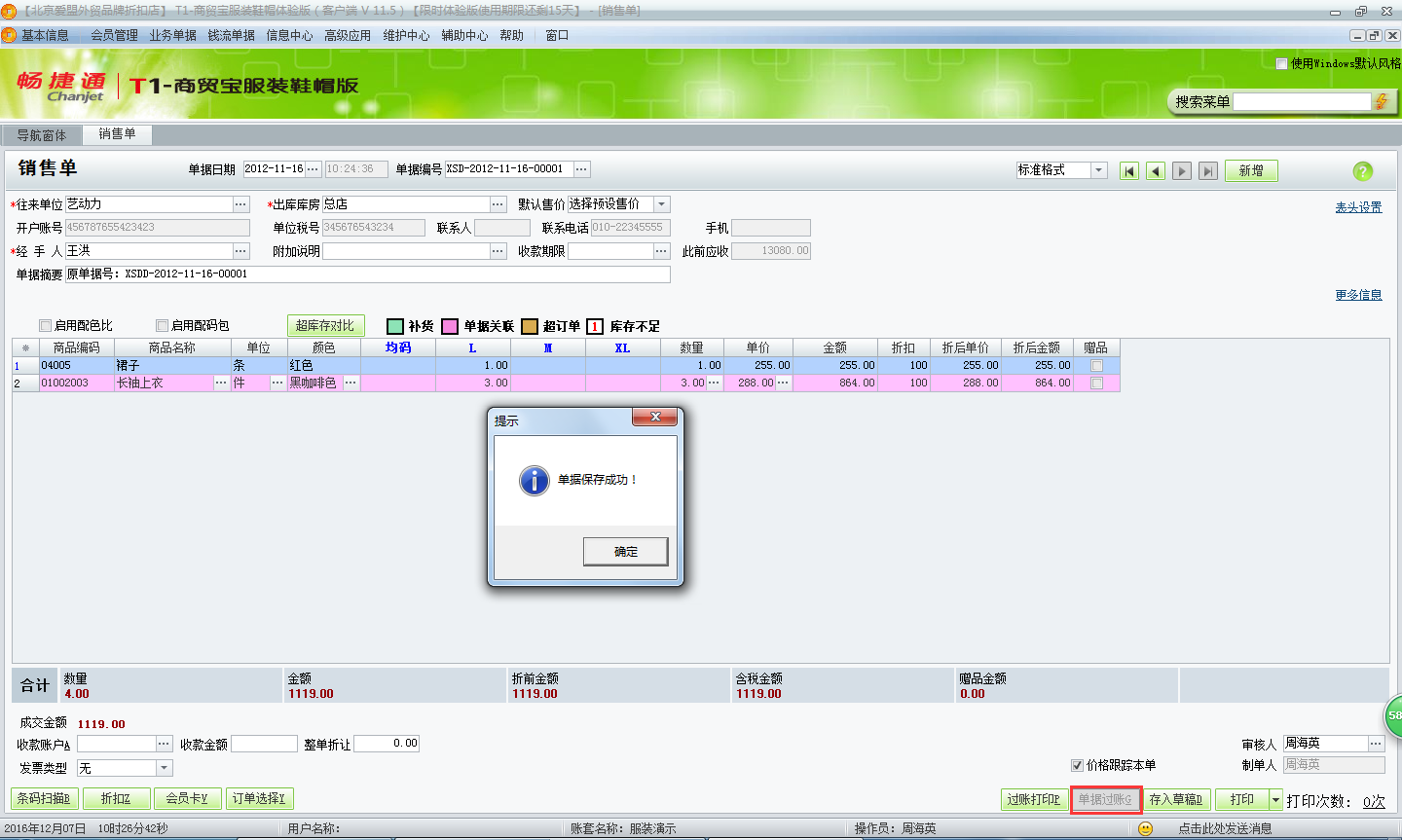Close the 提示 dialog with X
1402x840 pixels.
pos(655,418)
